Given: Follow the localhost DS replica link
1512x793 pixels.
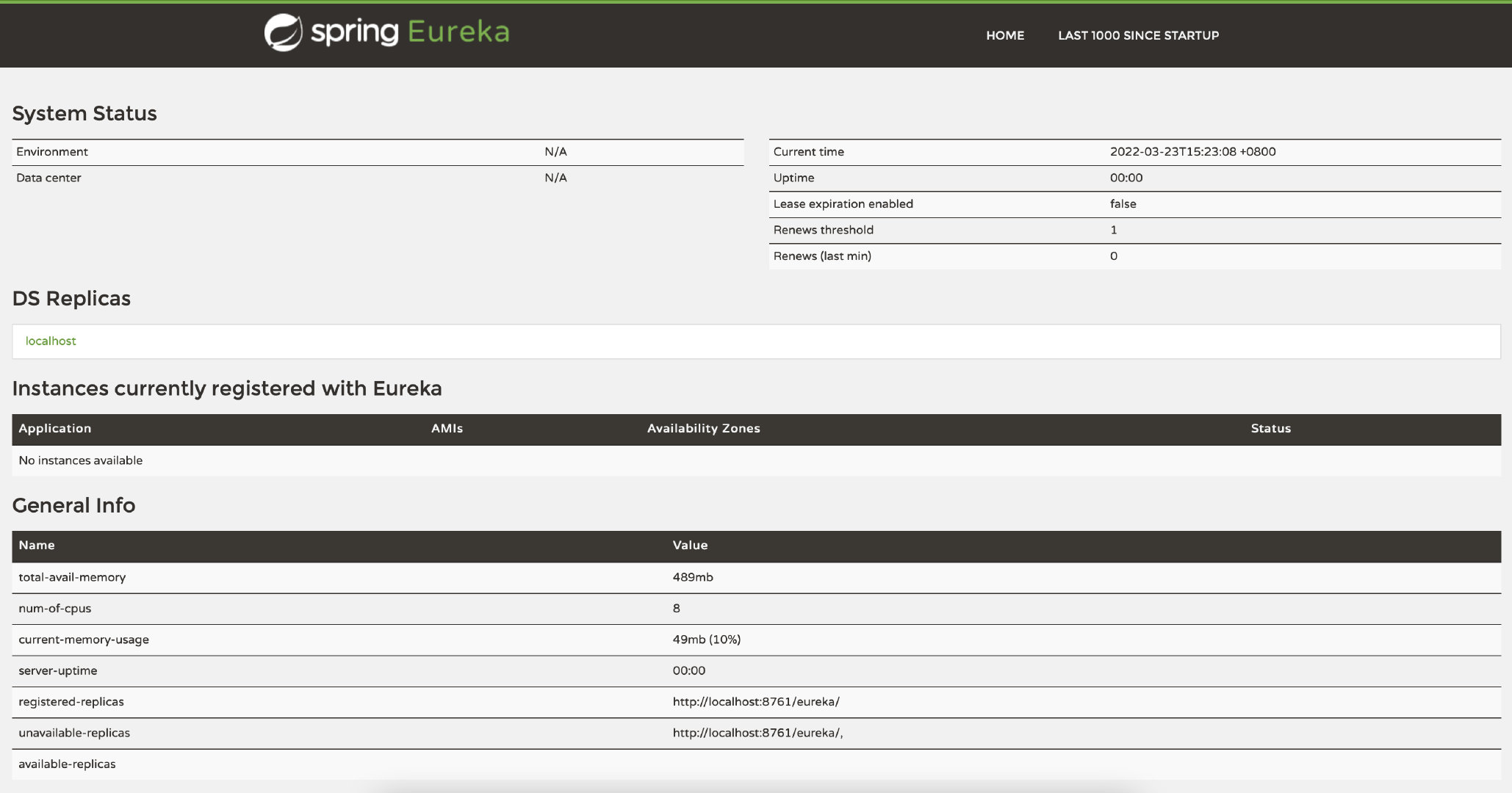Looking at the screenshot, I should click(x=51, y=341).
